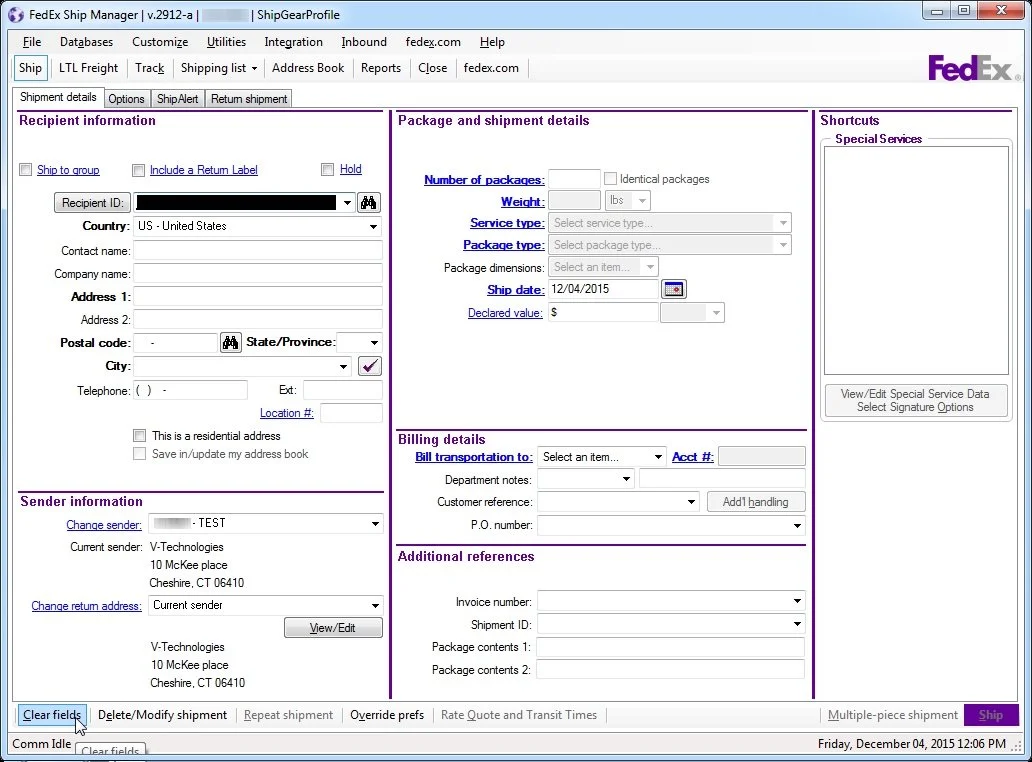Open Invoice number dropdown
The height and width of the screenshot is (762, 1032).
(797, 601)
